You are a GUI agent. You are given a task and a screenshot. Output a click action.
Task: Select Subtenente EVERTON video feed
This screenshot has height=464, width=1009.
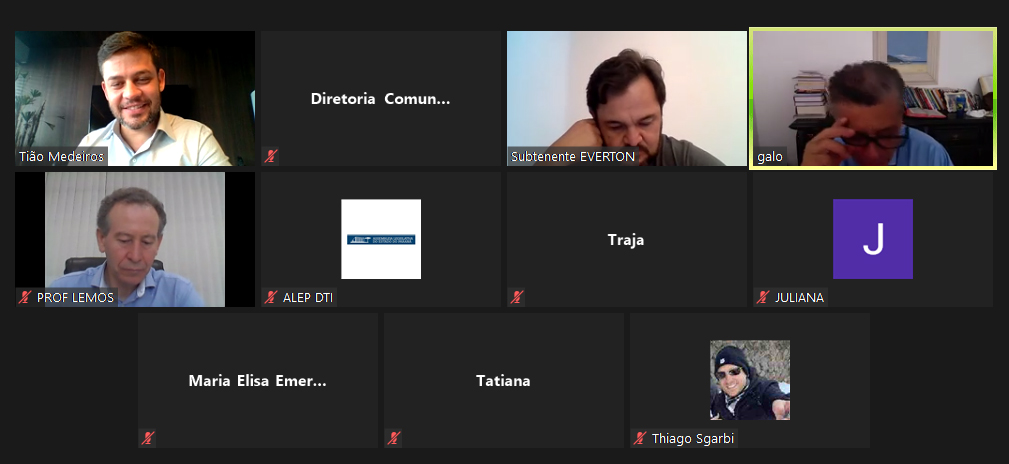627,98
